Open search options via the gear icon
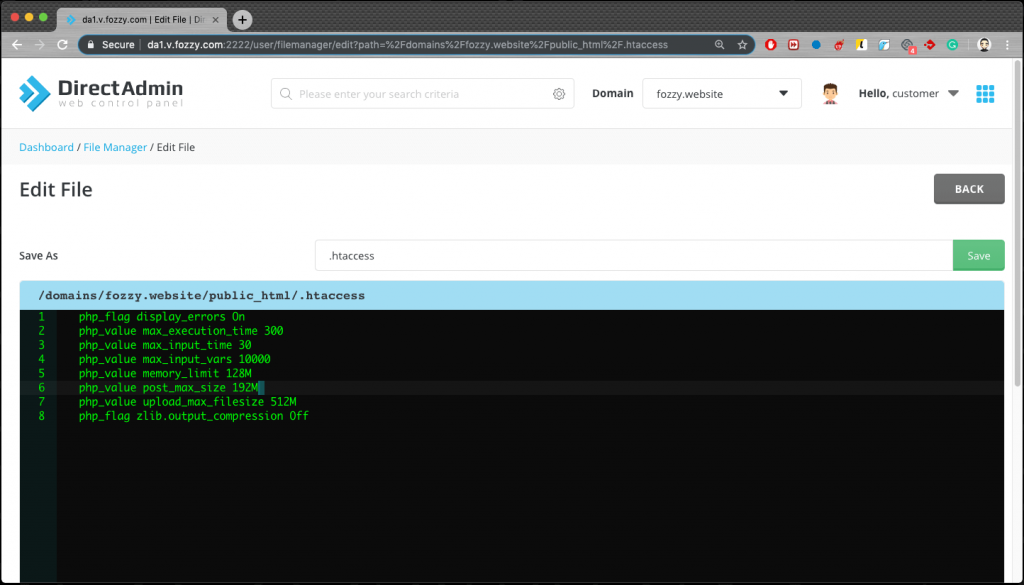This screenshot has height=585, width=1024. pos(559,93)
